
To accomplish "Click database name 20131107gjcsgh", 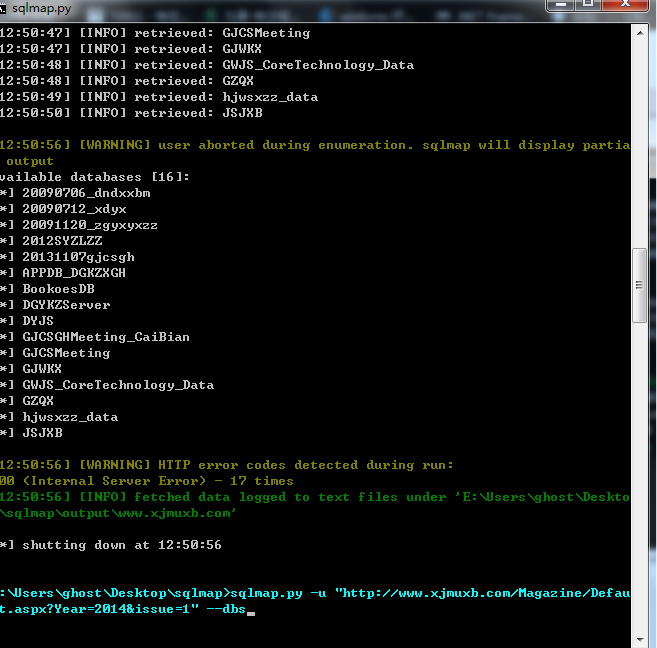I will click(78, 257).
